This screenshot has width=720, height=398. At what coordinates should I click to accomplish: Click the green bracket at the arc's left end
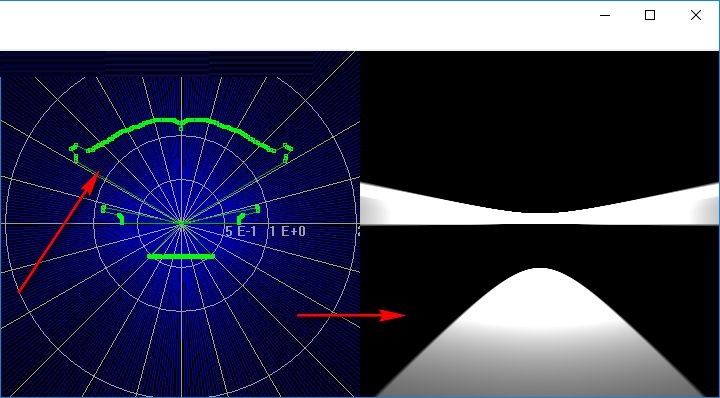pyautogui.click(x=74, y=152)
